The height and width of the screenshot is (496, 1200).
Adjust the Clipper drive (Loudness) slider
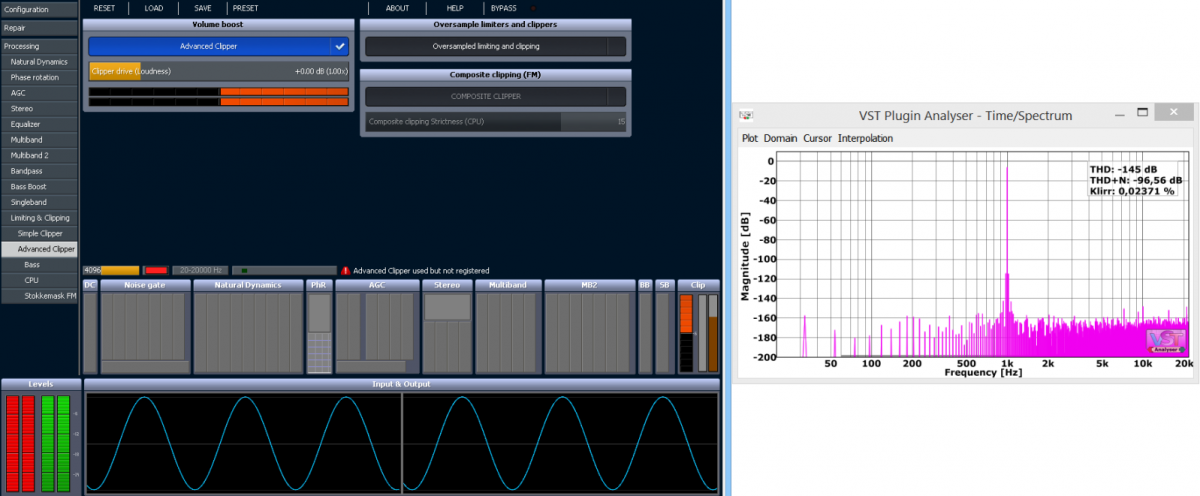tap(218, 71)
